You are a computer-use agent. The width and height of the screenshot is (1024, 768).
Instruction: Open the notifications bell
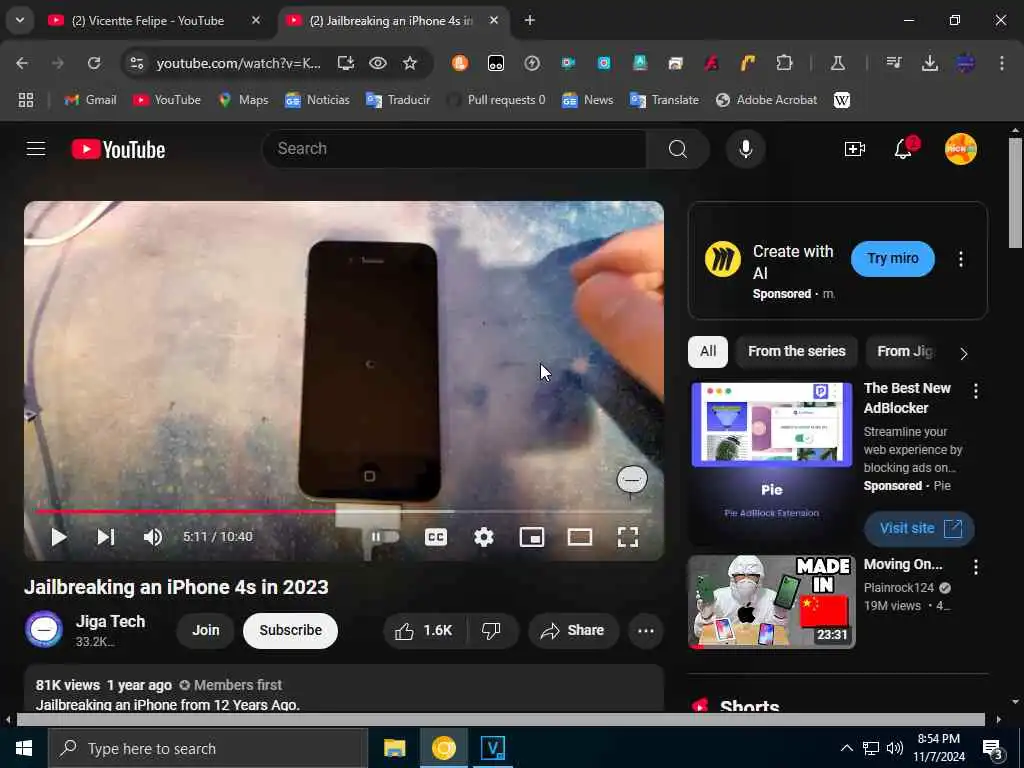coord(903,149)
